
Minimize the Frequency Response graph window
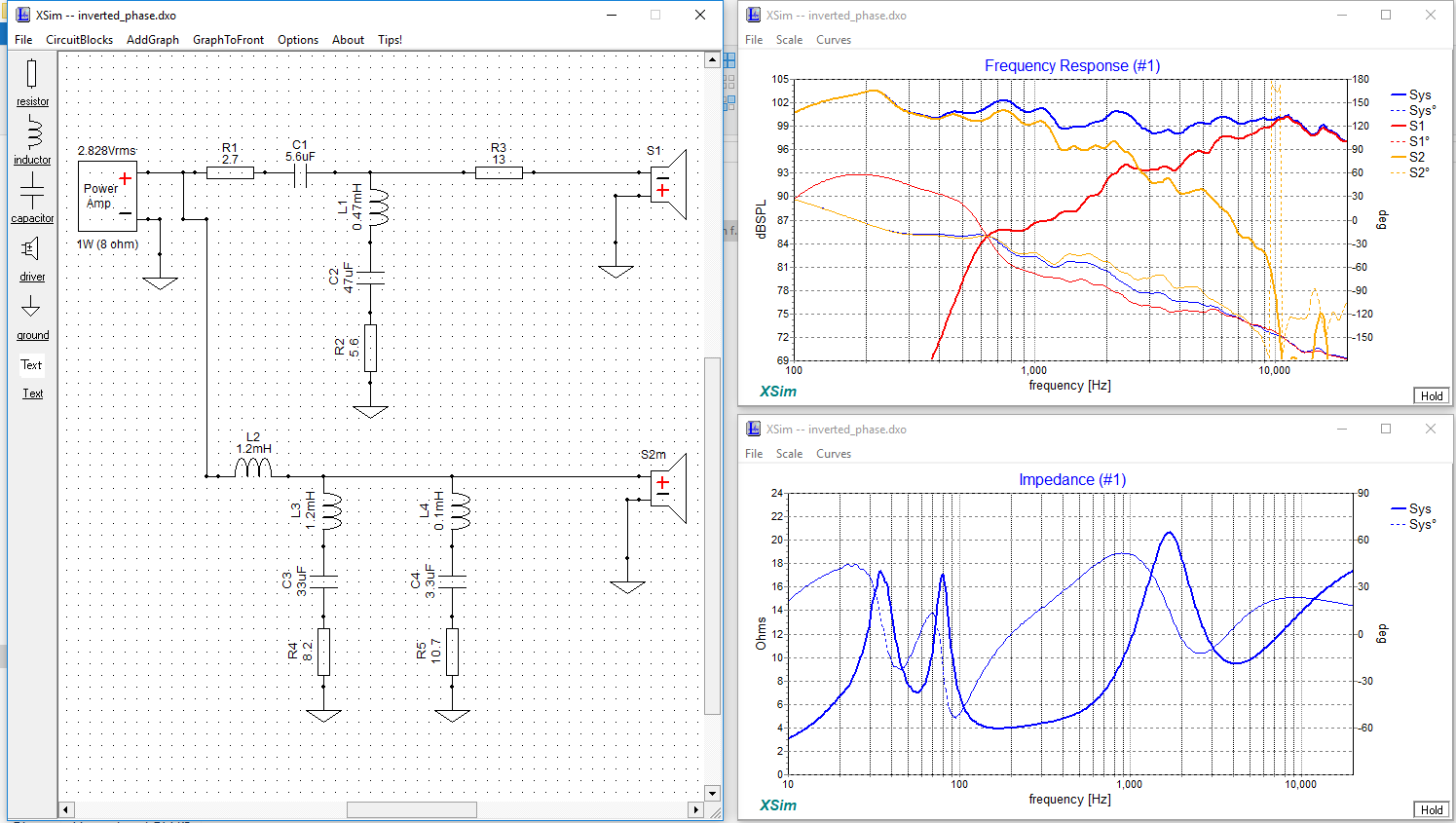(x=1342, y=15)
